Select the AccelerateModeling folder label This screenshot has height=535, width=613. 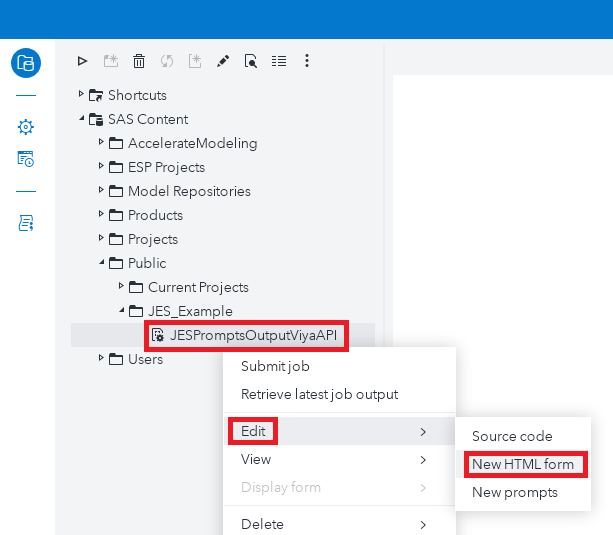(193, 143)
